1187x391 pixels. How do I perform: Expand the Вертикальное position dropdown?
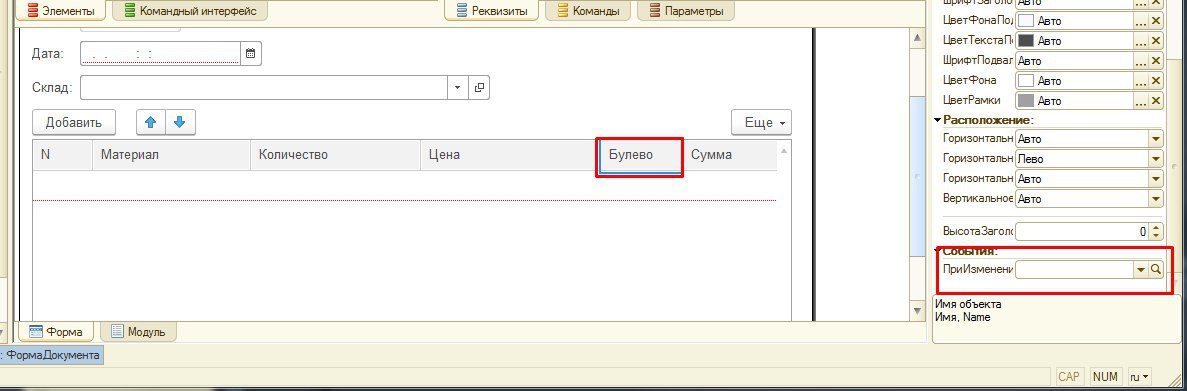tap(1155, 199)
